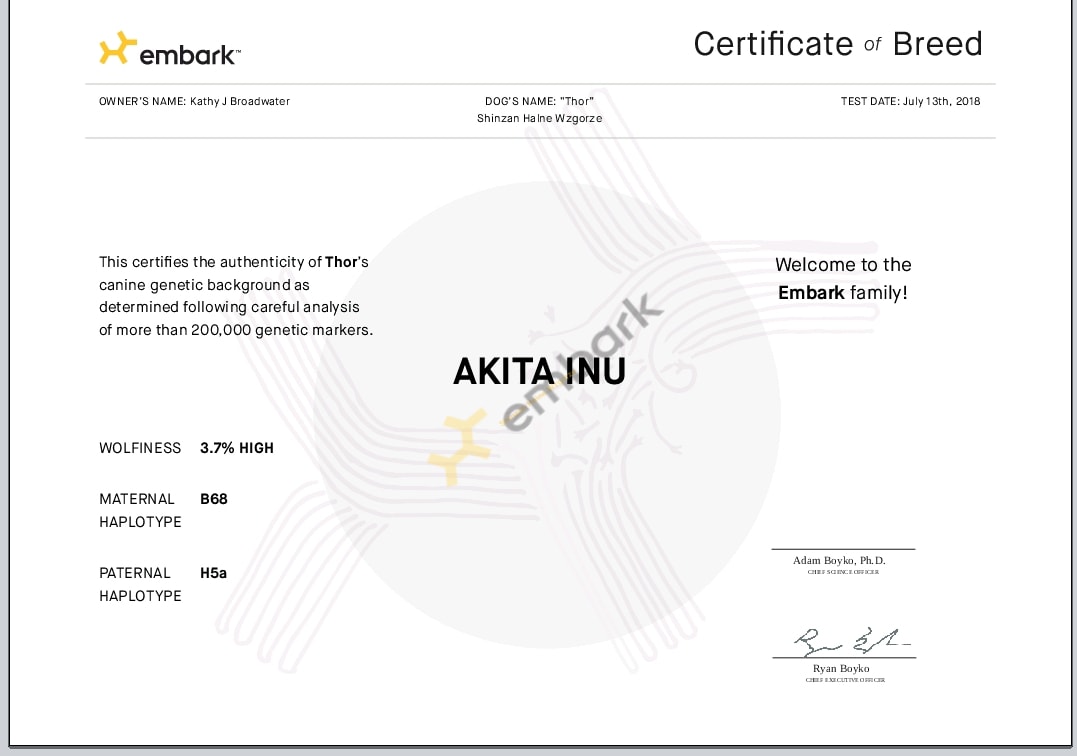Click the "Welcome to the" line
Viewport: 1077px width, 756px height.
click(x=843, y=264)
